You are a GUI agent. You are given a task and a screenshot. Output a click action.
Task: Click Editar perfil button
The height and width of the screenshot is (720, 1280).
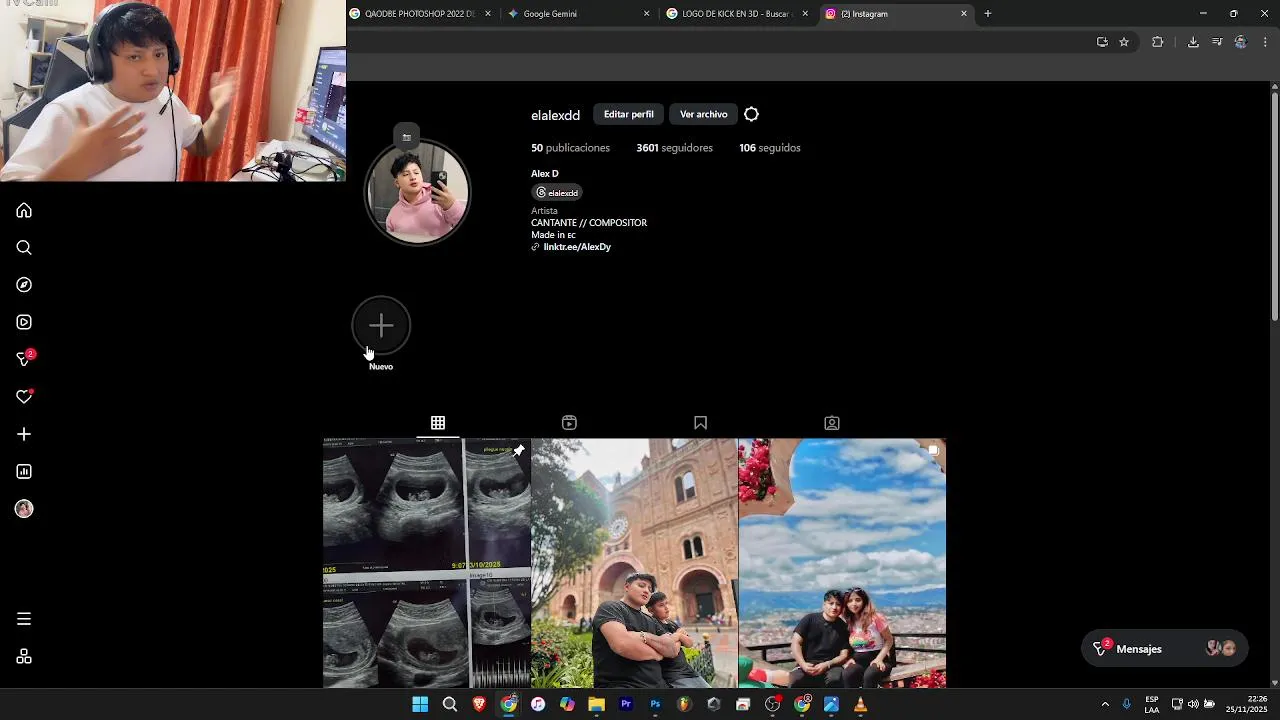[628, 115]
